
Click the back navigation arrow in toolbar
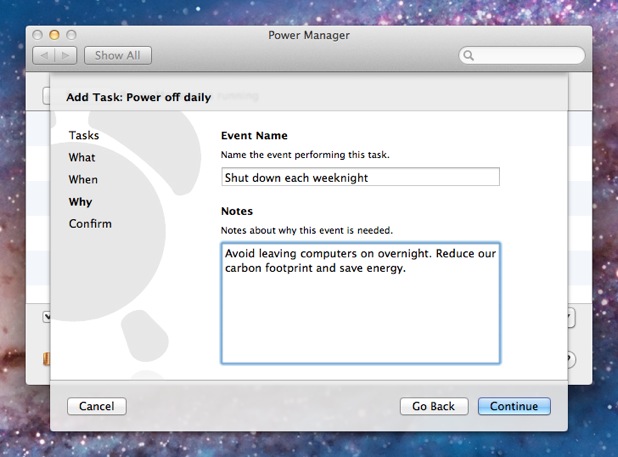tap(44, 56)
